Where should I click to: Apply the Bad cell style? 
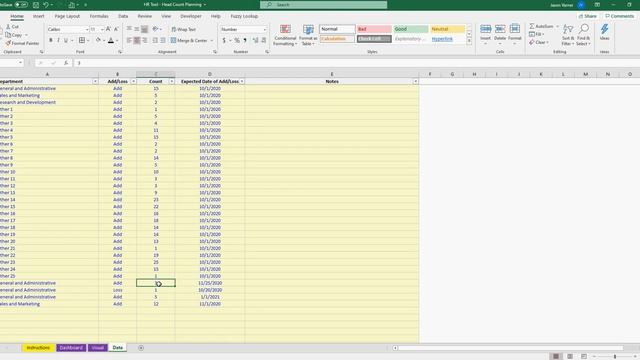[x=374, y=29]
